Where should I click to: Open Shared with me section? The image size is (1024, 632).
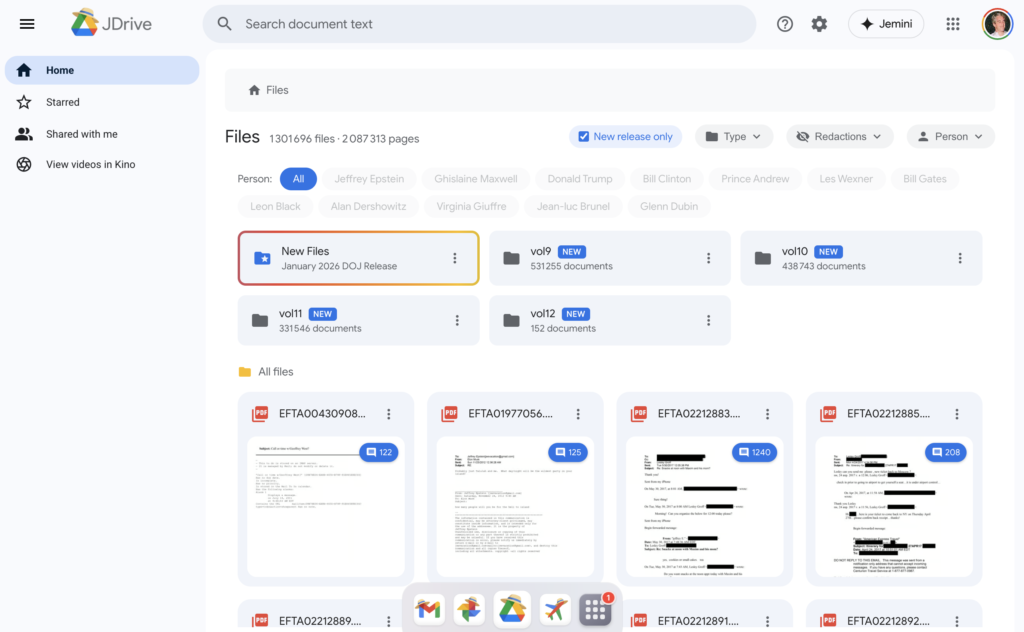[x=81, y=134]
